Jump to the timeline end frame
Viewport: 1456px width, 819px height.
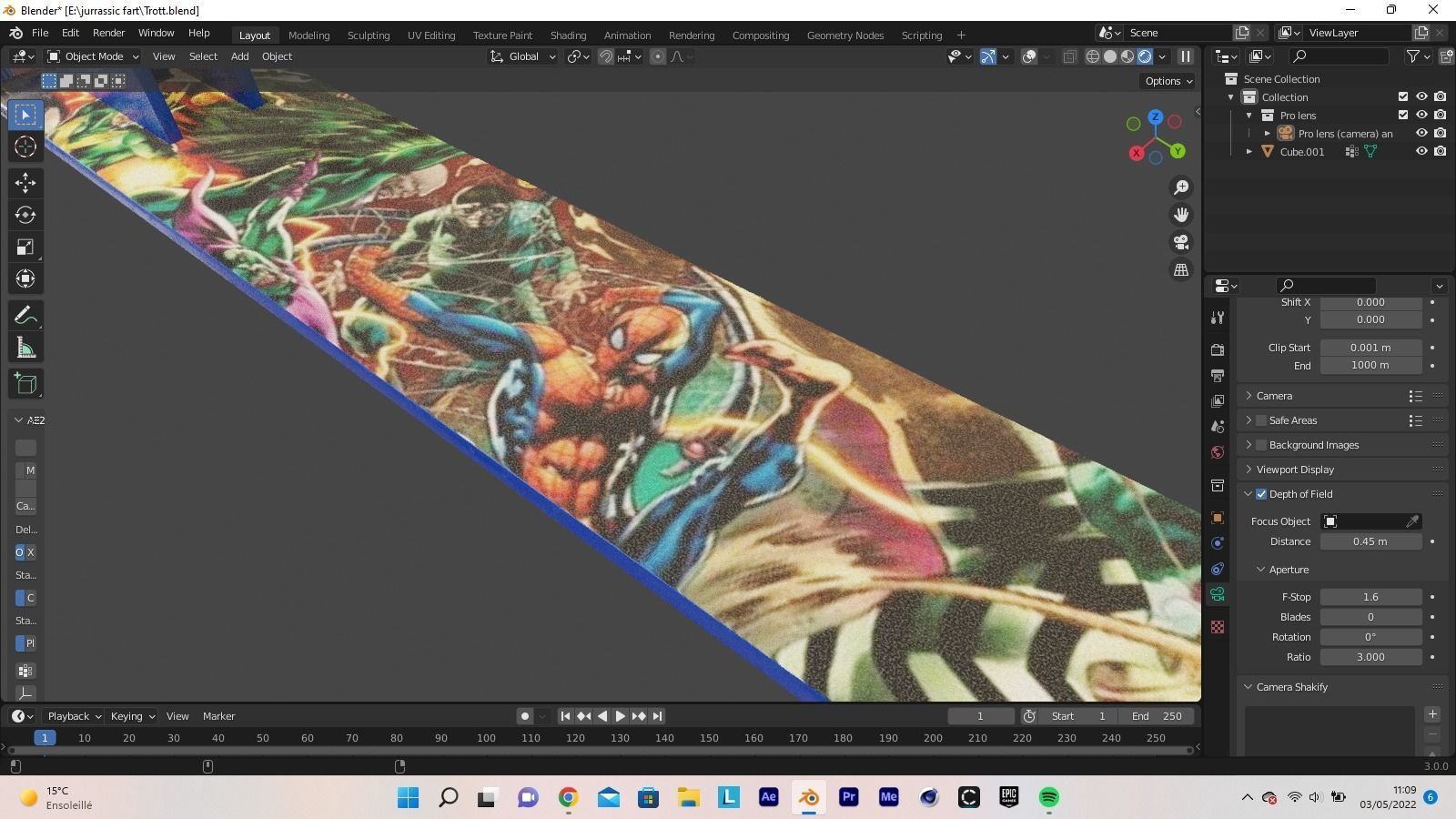[657, 716]
